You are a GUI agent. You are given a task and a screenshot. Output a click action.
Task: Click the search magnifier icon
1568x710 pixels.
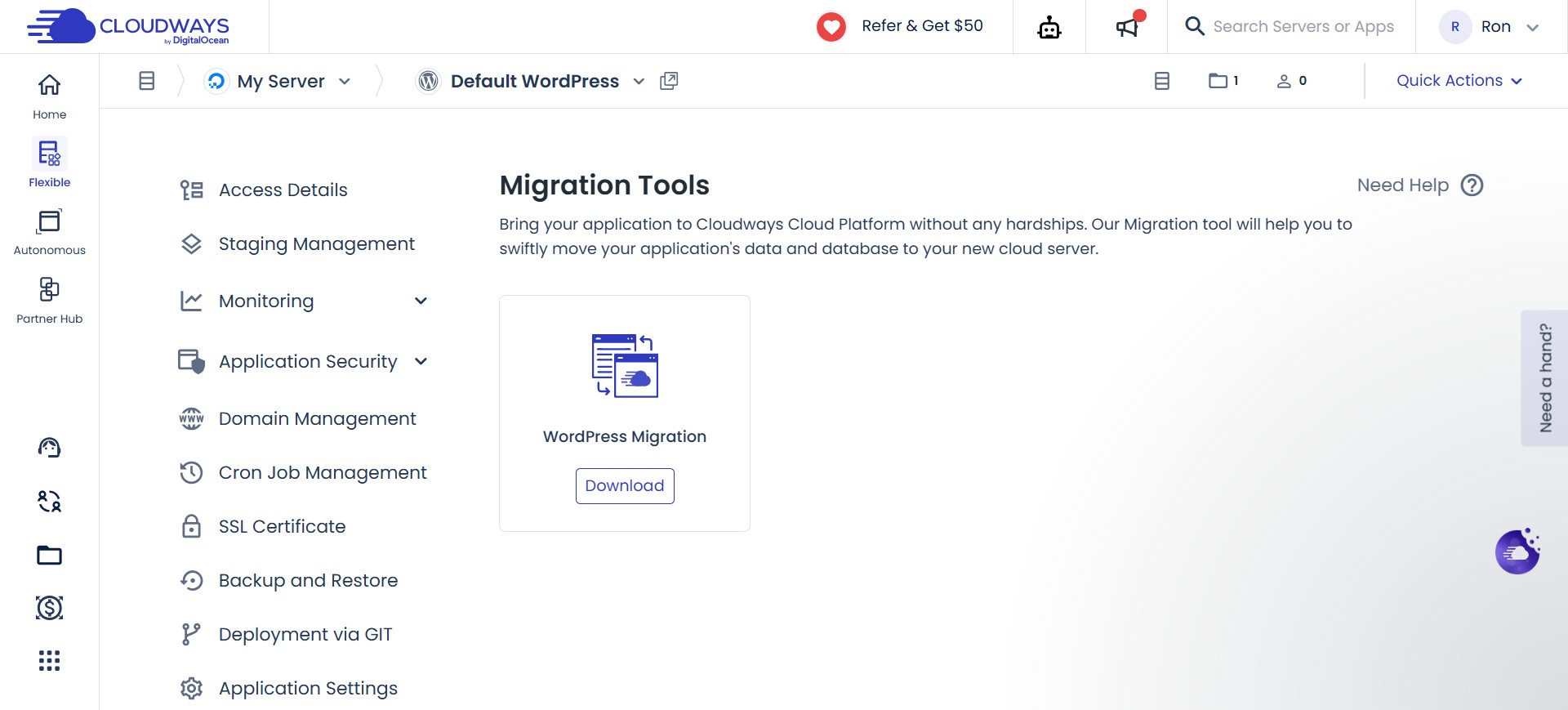click(1195, 26)
